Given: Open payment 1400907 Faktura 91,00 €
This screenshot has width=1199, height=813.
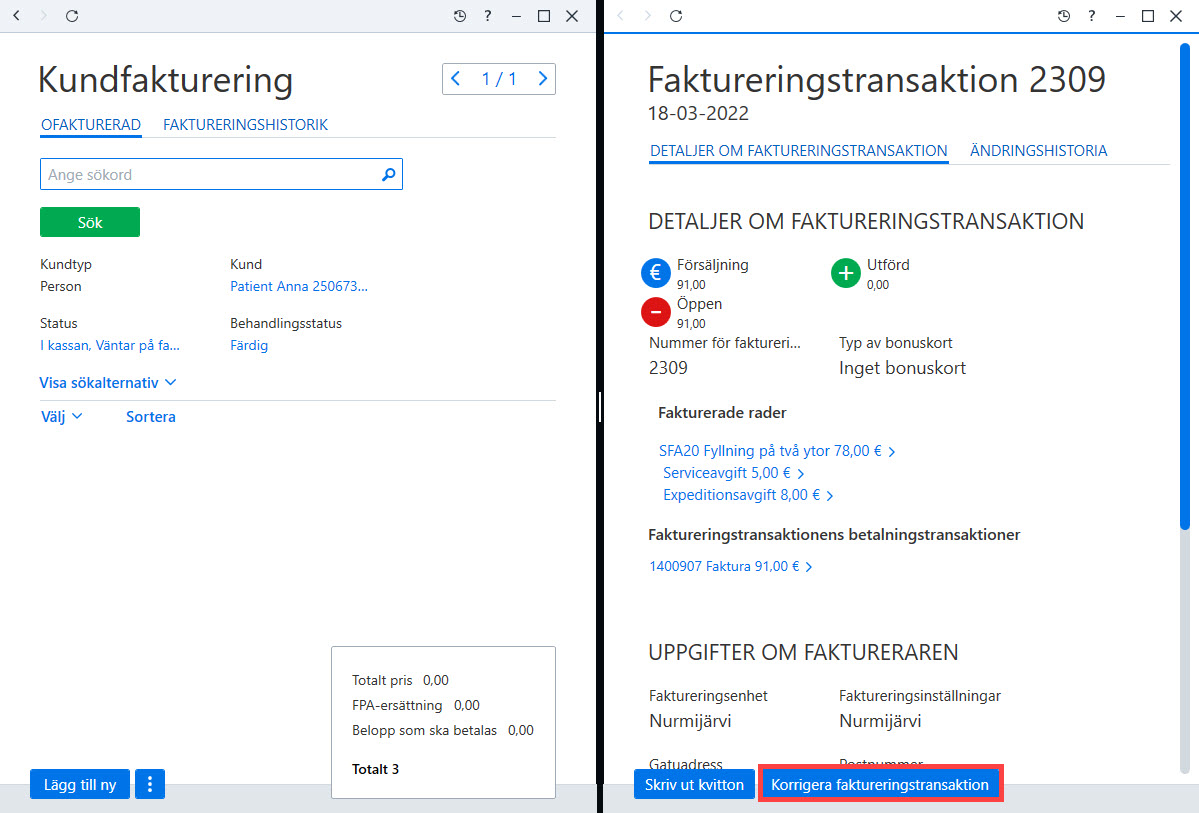Looking at the screenshot, I should pyautogui.click(x=730, y=566).
